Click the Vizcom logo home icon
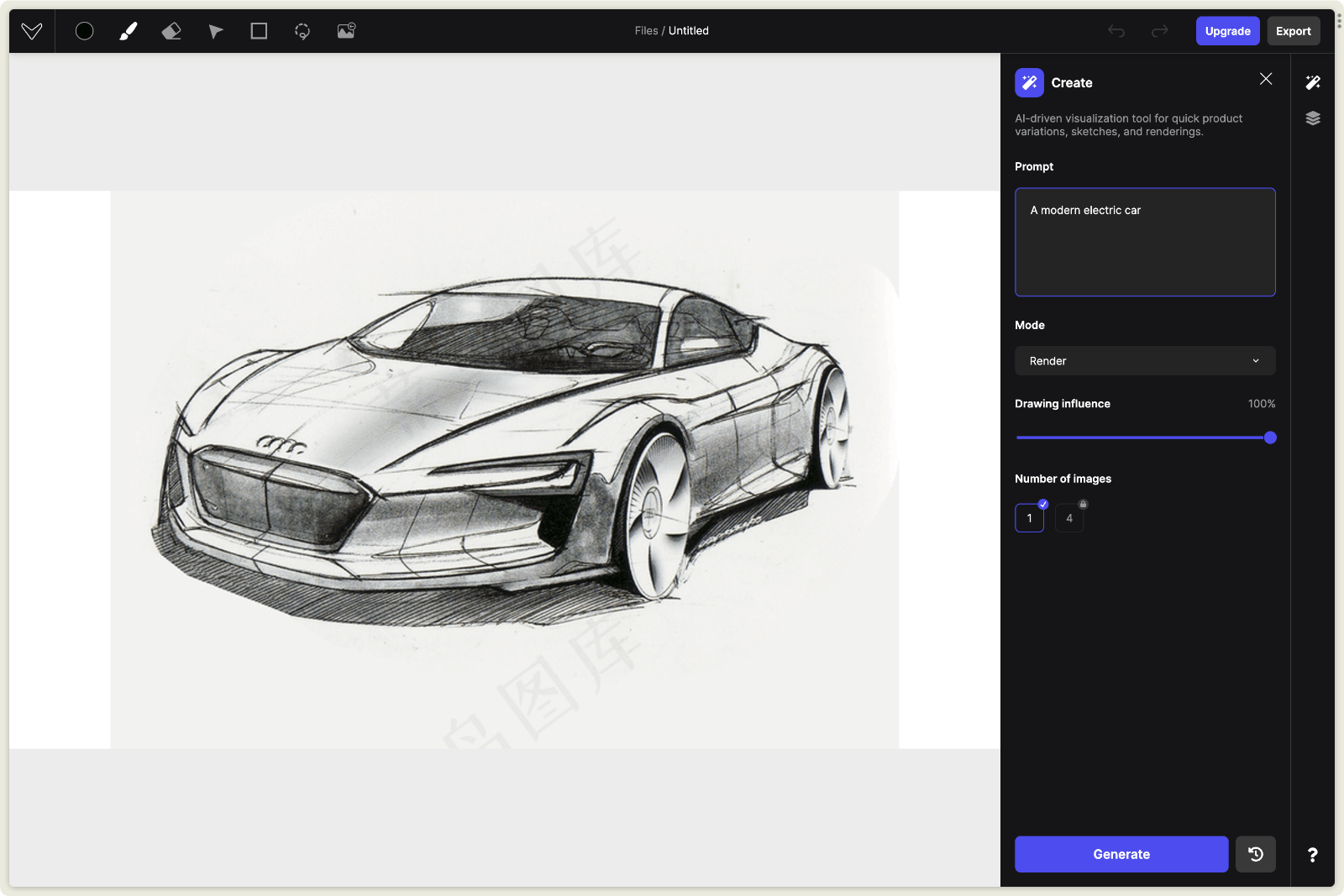Screen dimensions: 1344x896 point(32,31)
